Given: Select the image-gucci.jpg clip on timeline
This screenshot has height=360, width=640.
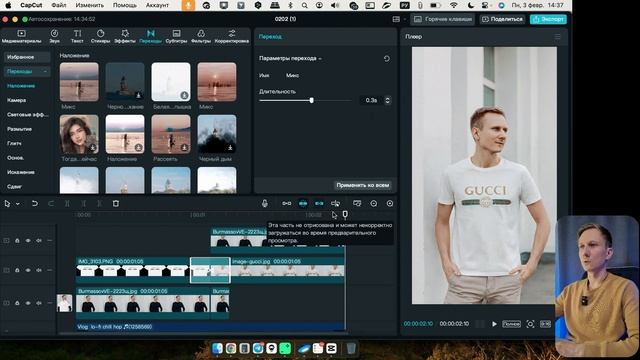Looking at the screenshot, I should [x=287, y=270].
